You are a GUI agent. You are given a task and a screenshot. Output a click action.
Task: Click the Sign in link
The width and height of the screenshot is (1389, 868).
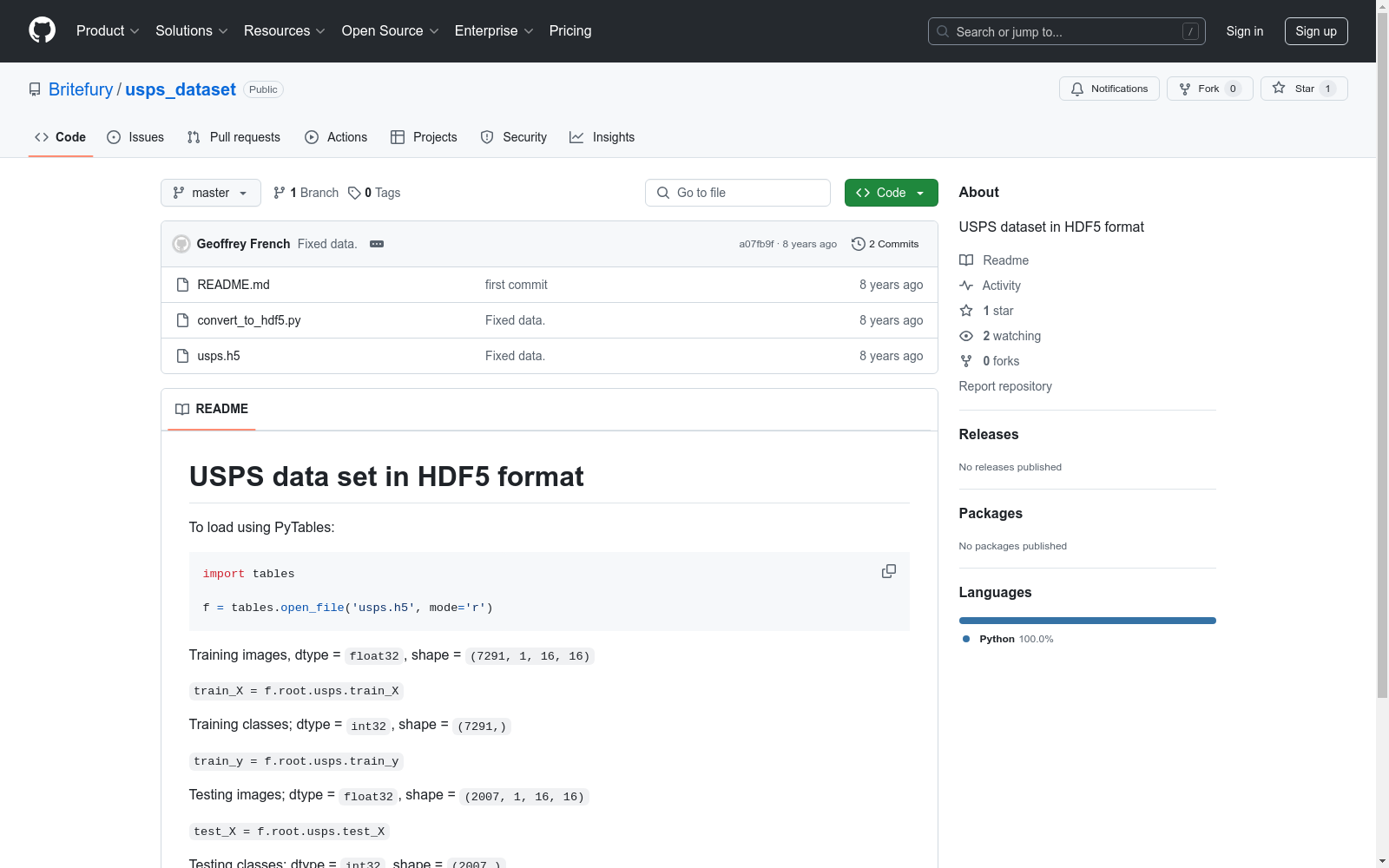click(x=1245, y=31)
